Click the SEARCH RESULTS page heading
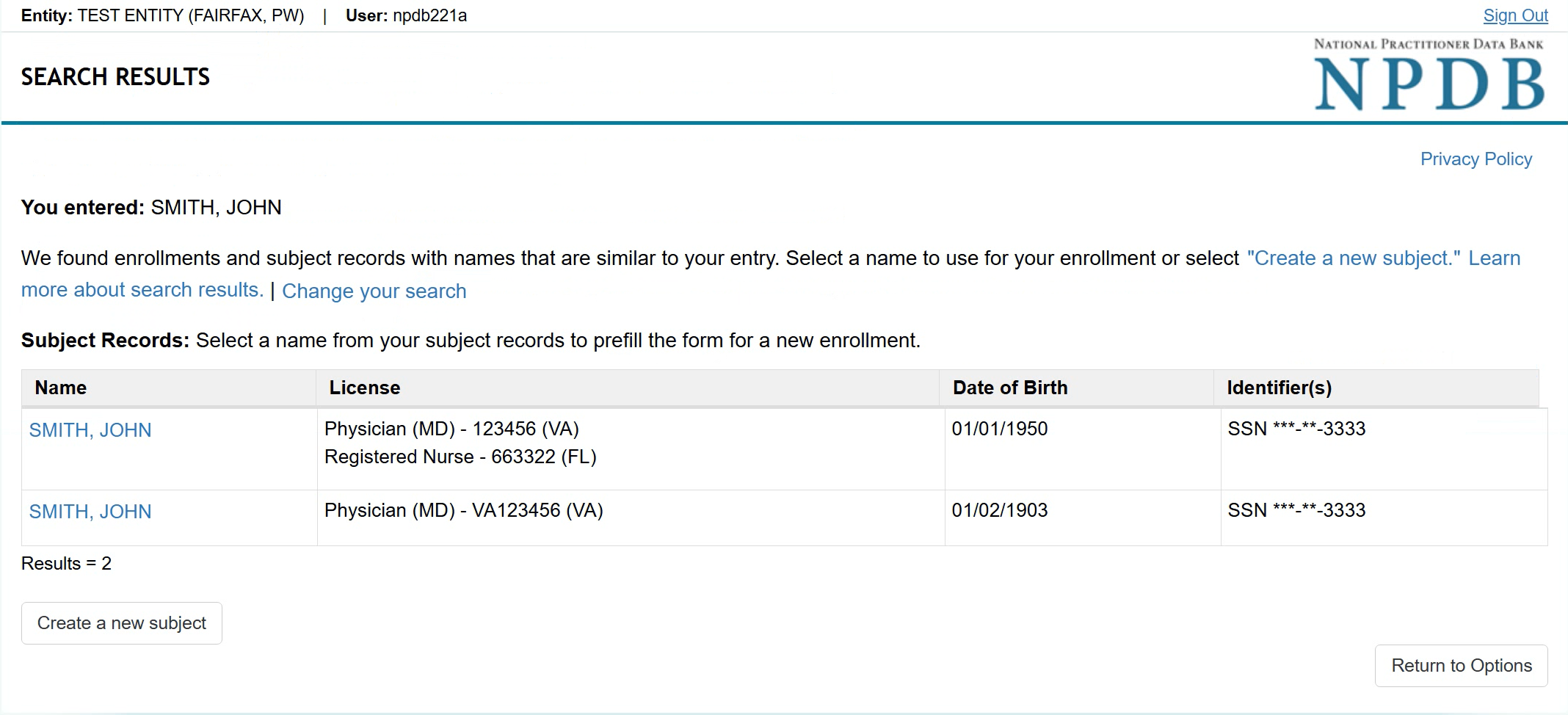Screen dimensions: 1568x715 point(115,77)
